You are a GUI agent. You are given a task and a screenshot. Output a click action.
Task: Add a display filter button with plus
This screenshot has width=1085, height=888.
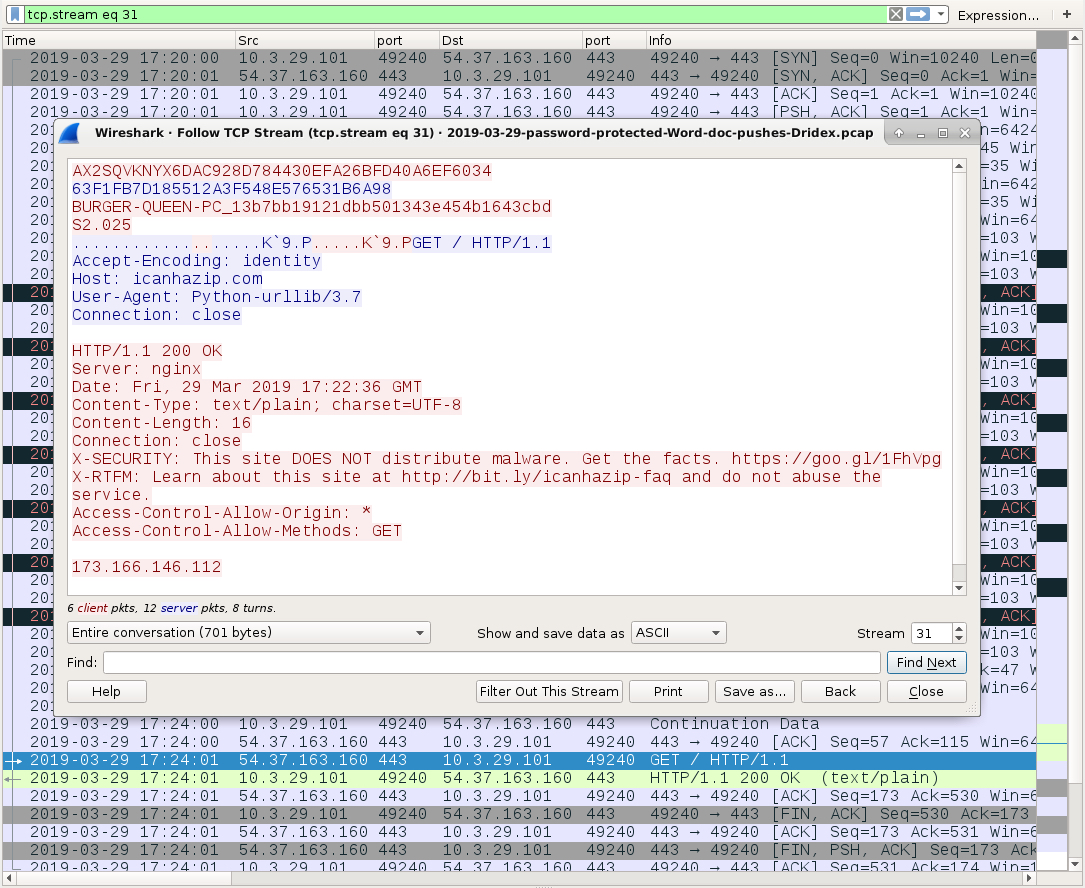pyautogui.click(x=1066, y=15)
